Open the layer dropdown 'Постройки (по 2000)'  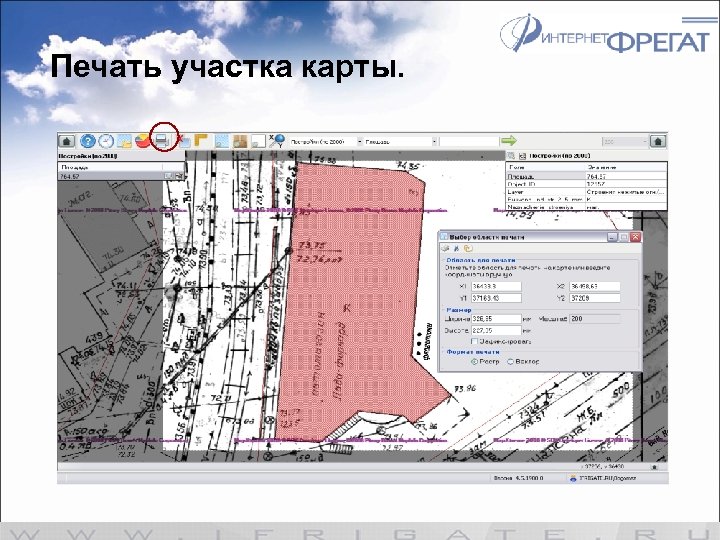coord(326,142)
